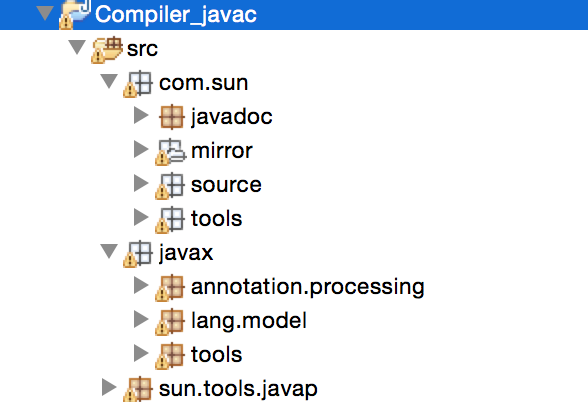Click the mirror package icon
The height and width of the screenshot is (402, 588).
point(170,152)
